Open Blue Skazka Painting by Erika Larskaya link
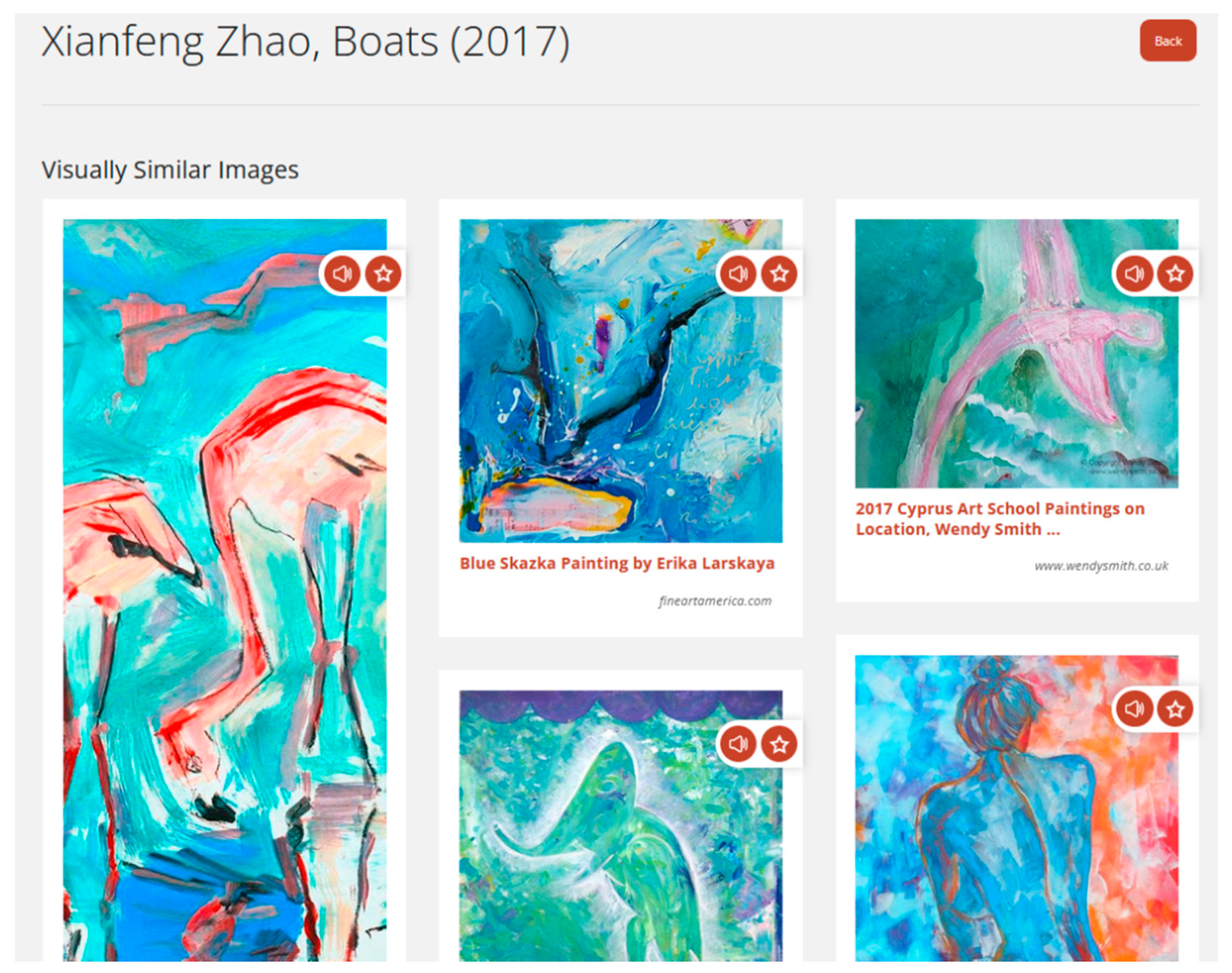Image resolution: width=1232 pixels, height=973 pixels. [617, 563]
